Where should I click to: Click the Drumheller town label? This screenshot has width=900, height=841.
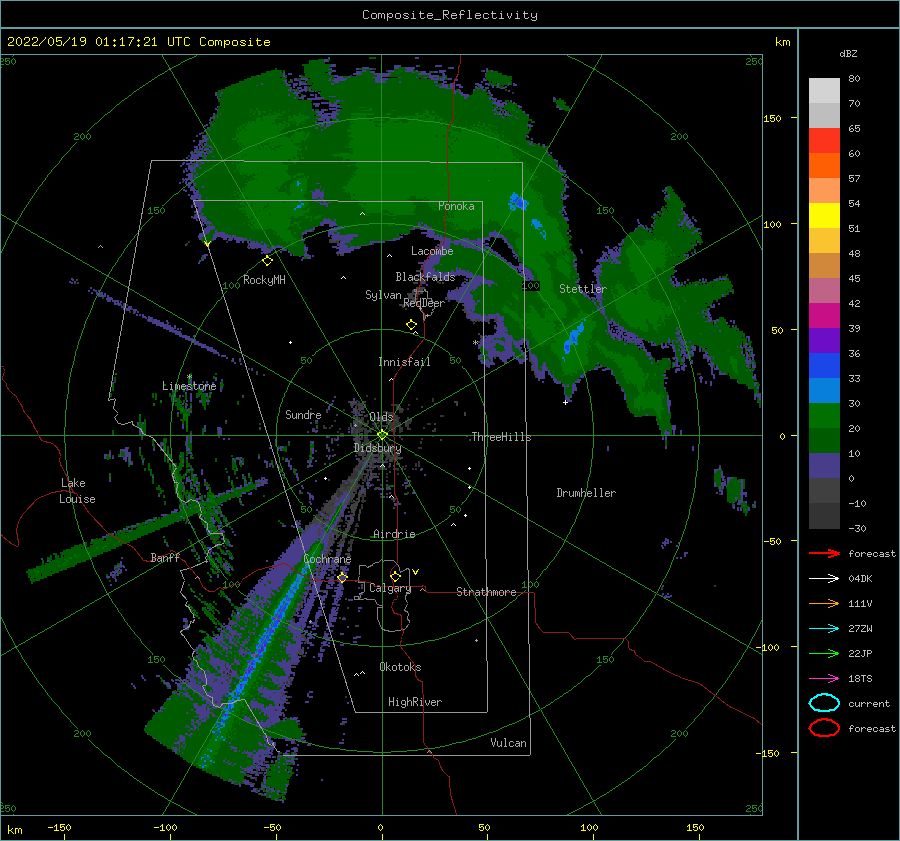click(x=586, y=493)
